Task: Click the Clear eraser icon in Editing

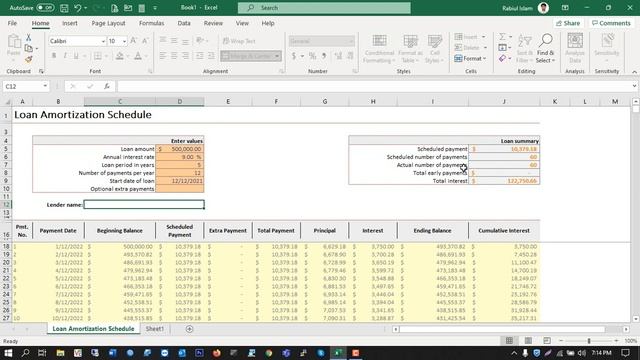Action: point(502,59)
